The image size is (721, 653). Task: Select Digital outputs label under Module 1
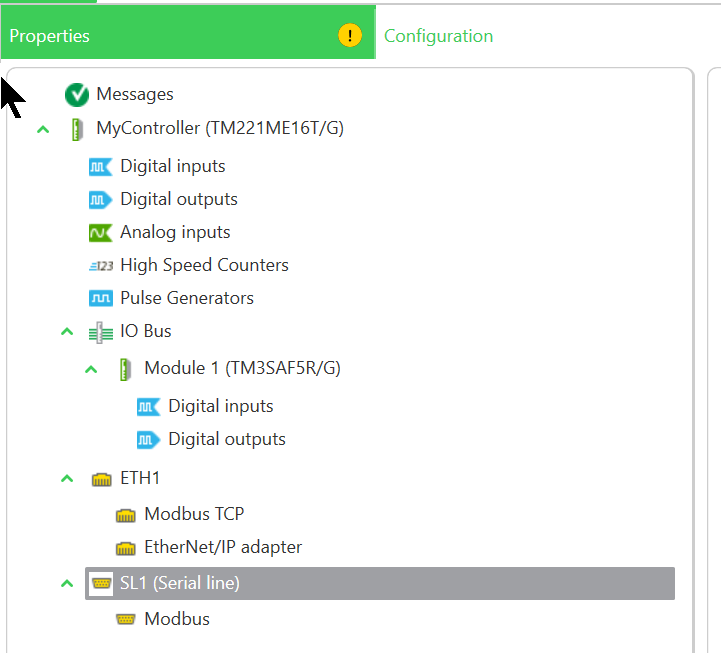point(227,440)
